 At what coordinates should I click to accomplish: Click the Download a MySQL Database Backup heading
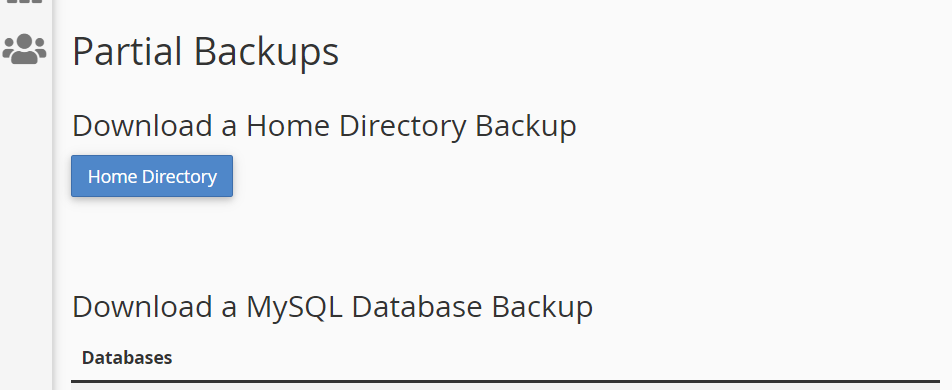332,307
